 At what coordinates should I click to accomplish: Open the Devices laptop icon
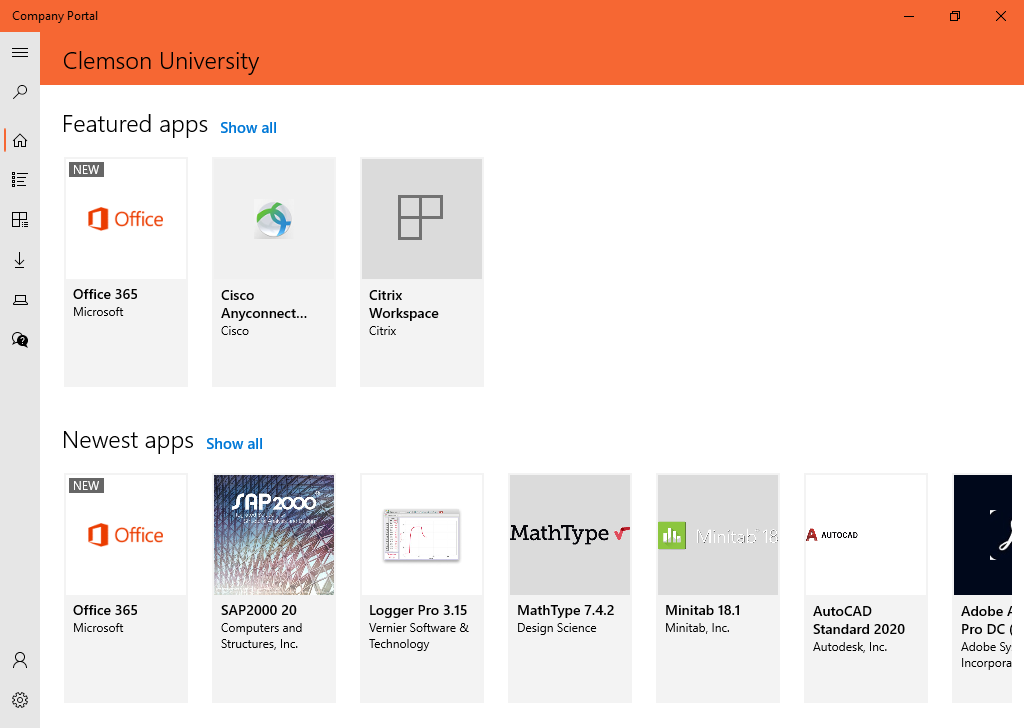tap(20, 300)
